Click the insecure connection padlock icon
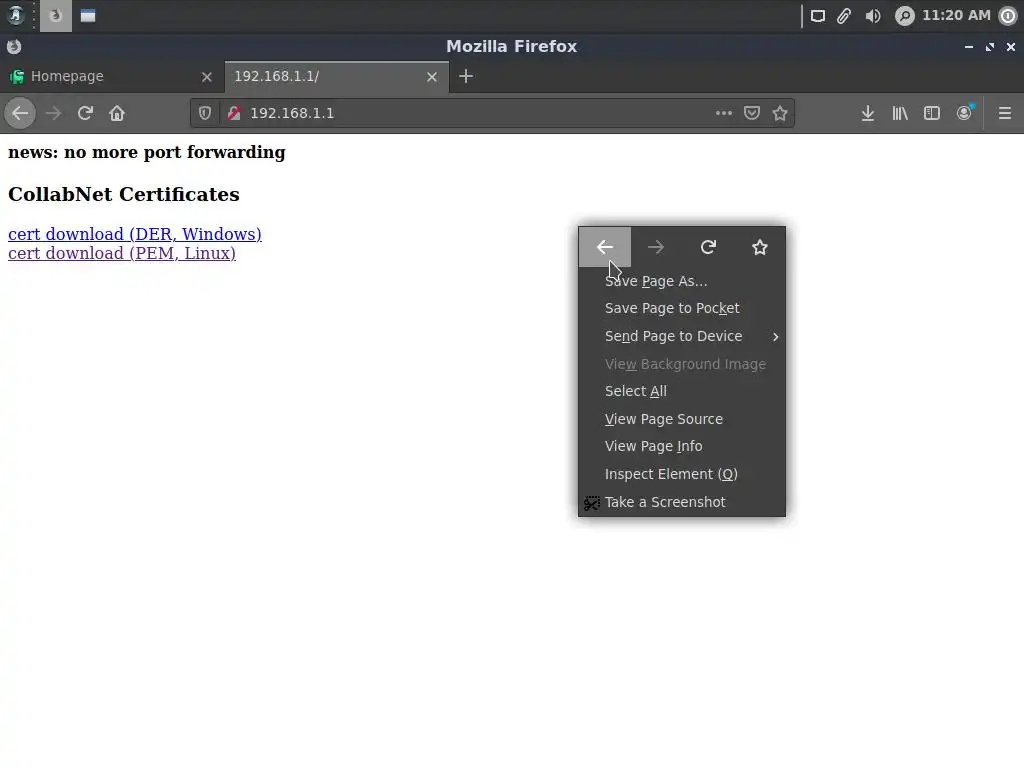The height and width of the screenshot is (768, 1024). tap(234, 113)
